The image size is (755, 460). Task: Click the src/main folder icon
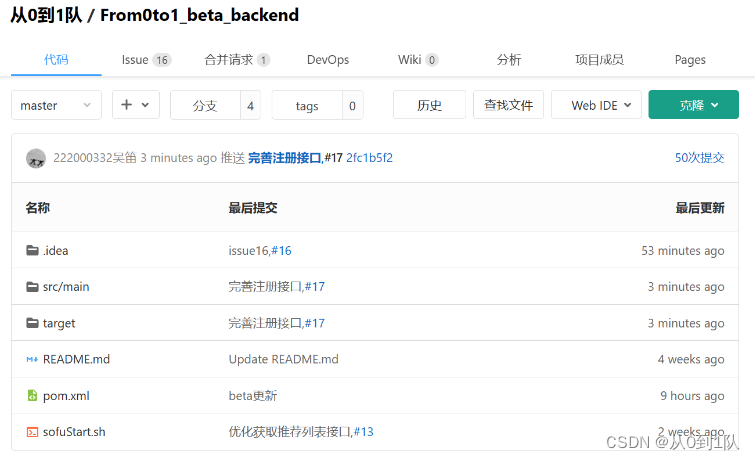click(x=32, y=287)
